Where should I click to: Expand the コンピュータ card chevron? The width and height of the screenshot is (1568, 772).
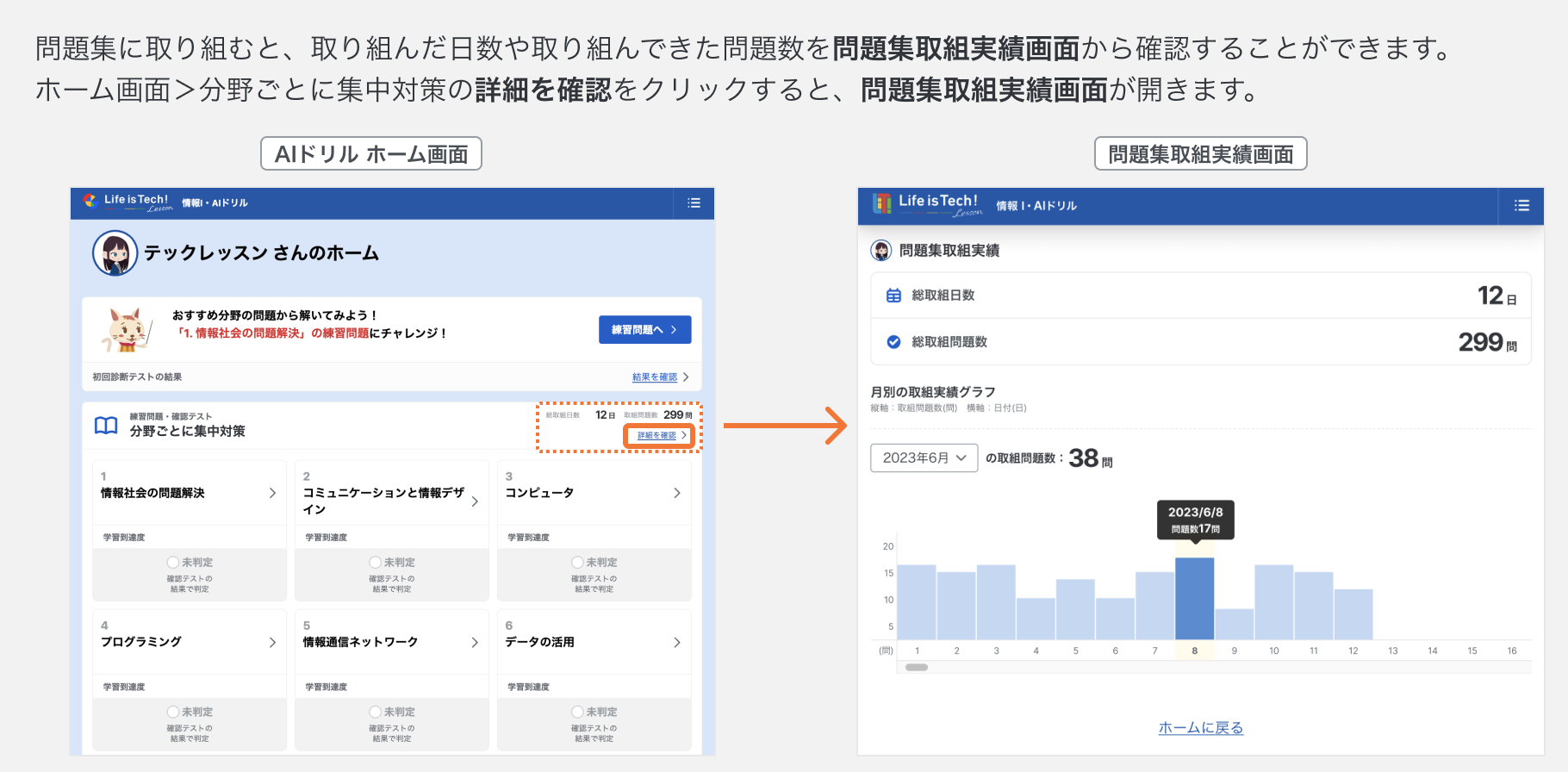[677, 493]
